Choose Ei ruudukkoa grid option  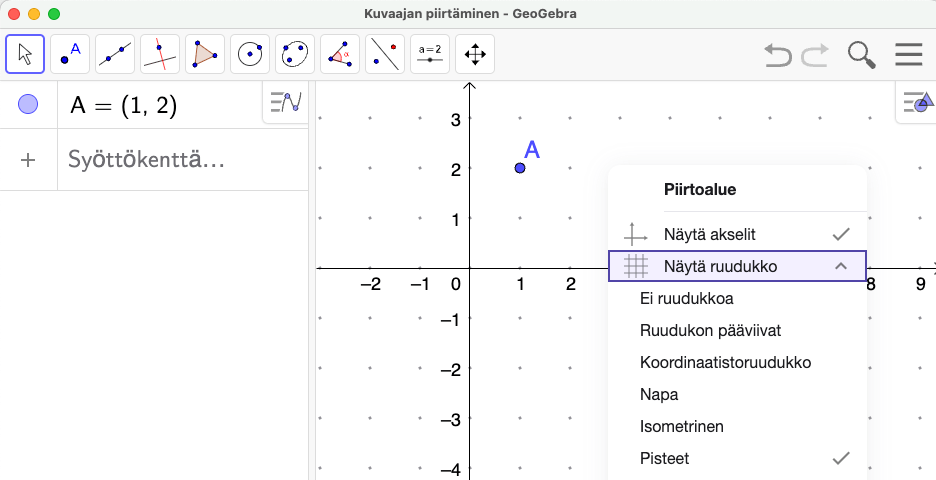[x=737, y=299]
